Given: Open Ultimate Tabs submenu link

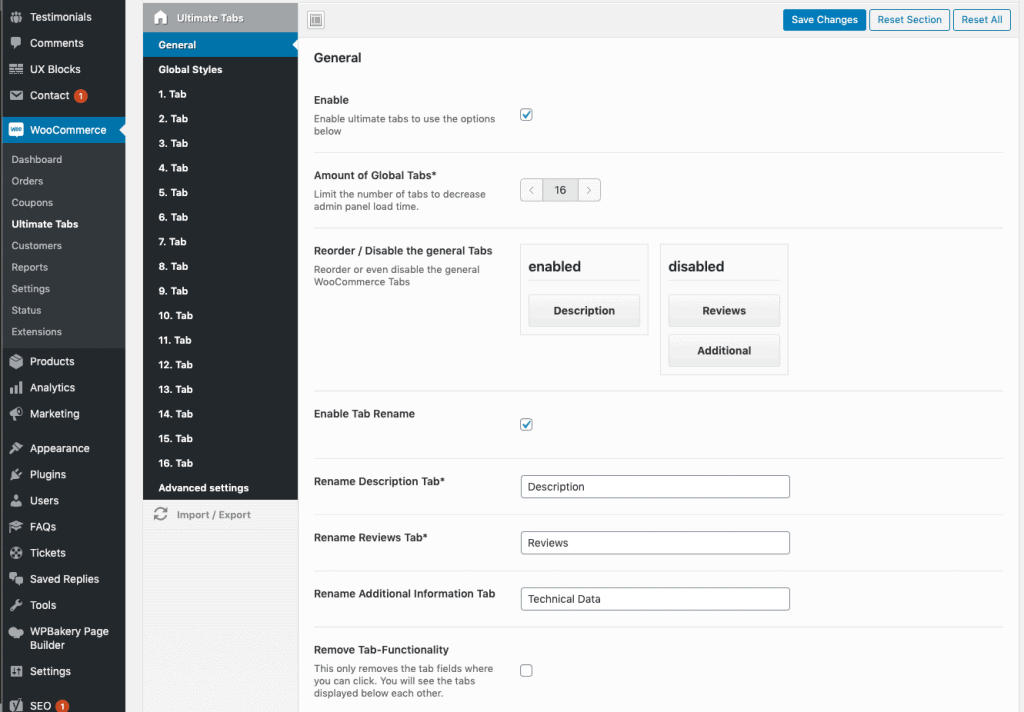Looking at the screenshot, I should (x=44, y=224).
